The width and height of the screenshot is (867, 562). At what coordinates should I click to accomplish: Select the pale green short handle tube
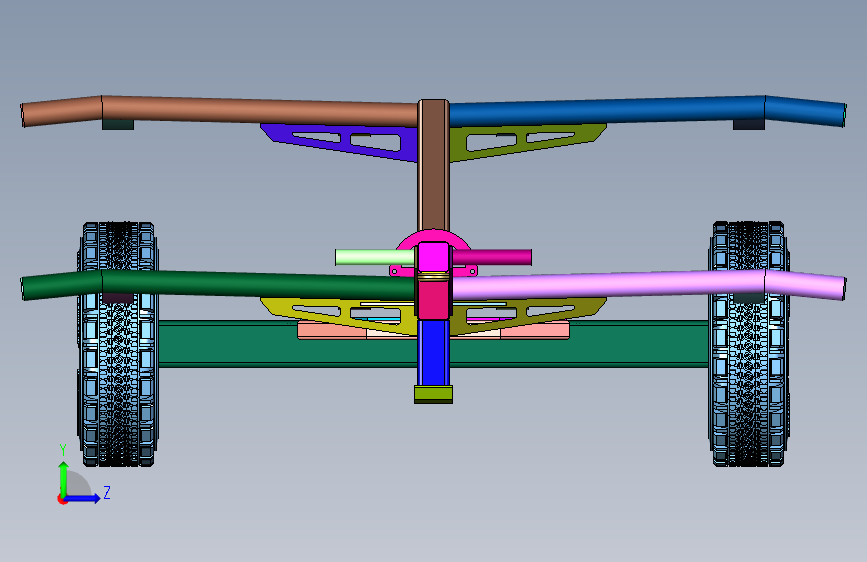click(375, 257)
